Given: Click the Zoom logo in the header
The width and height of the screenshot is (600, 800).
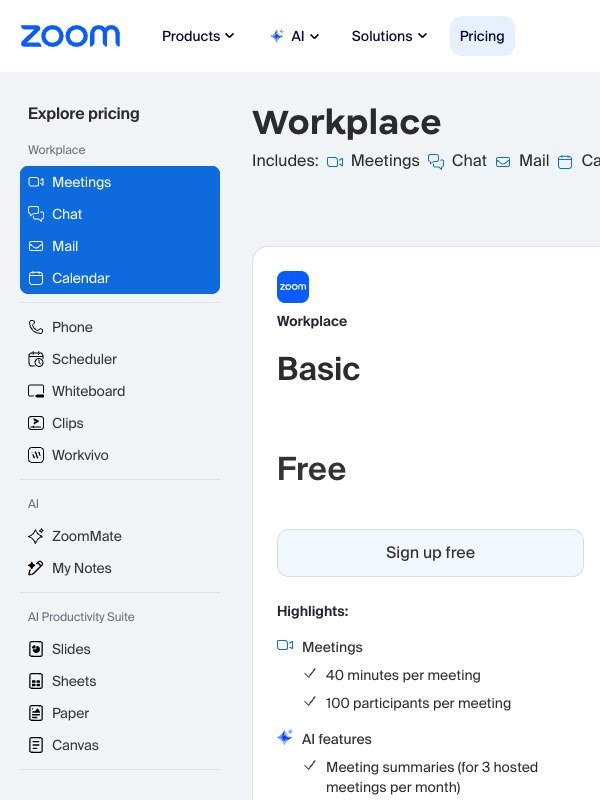Looking at the screenshot, I should [70, 36].
